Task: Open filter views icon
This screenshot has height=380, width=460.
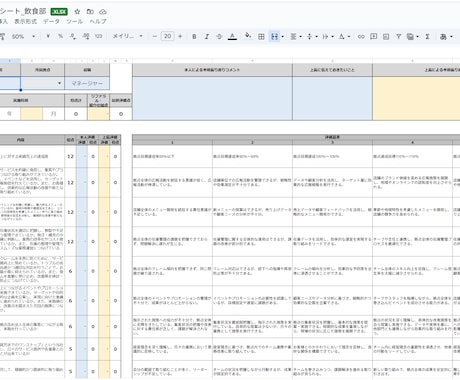Action: pos(410,36)
